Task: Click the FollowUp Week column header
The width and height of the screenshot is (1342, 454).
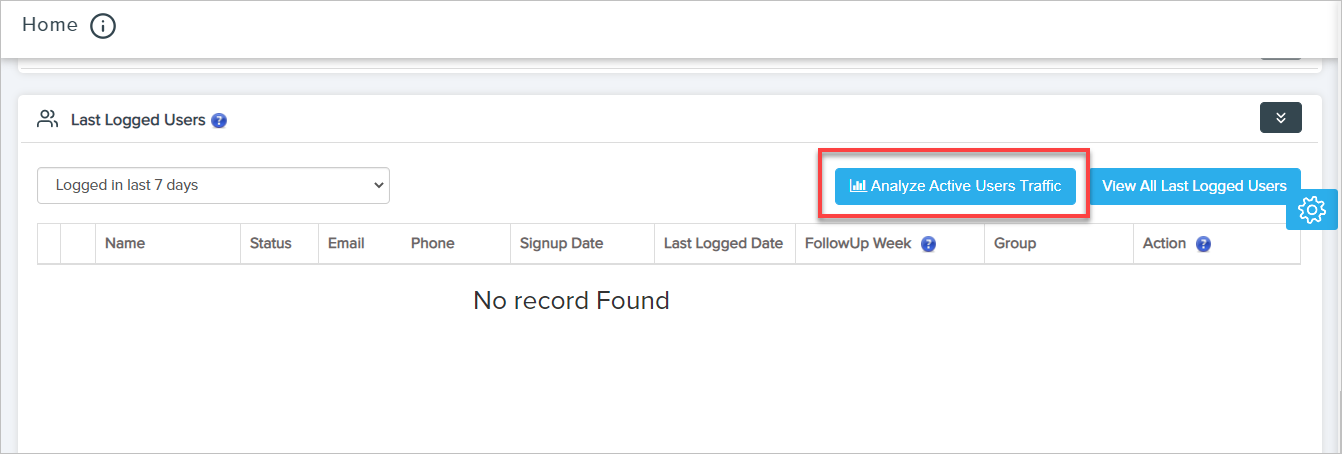Action: pos(858,243)
